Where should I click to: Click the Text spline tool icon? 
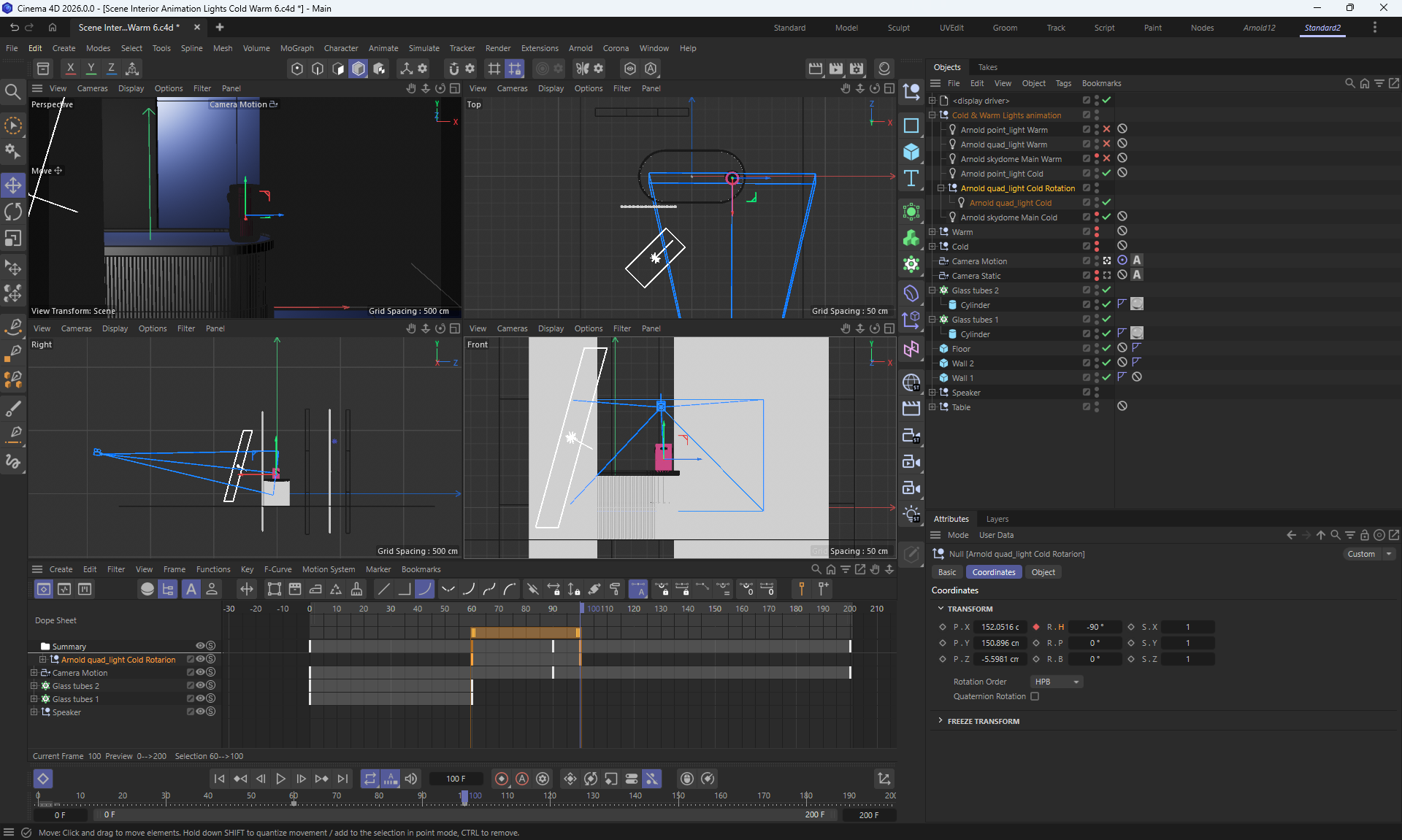(911, 178)
